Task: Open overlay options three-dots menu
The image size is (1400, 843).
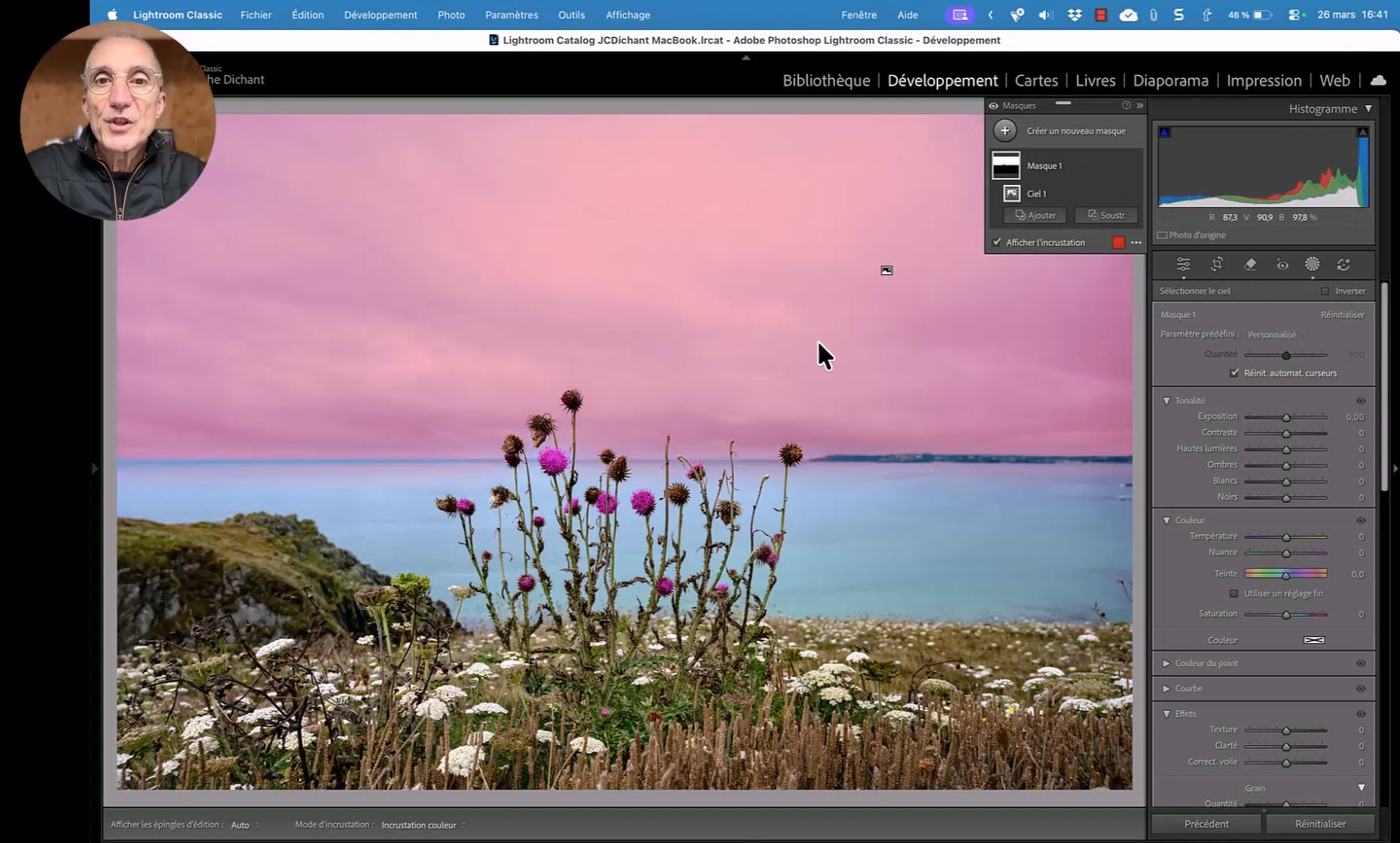Action: click(x=1136, y=242)
